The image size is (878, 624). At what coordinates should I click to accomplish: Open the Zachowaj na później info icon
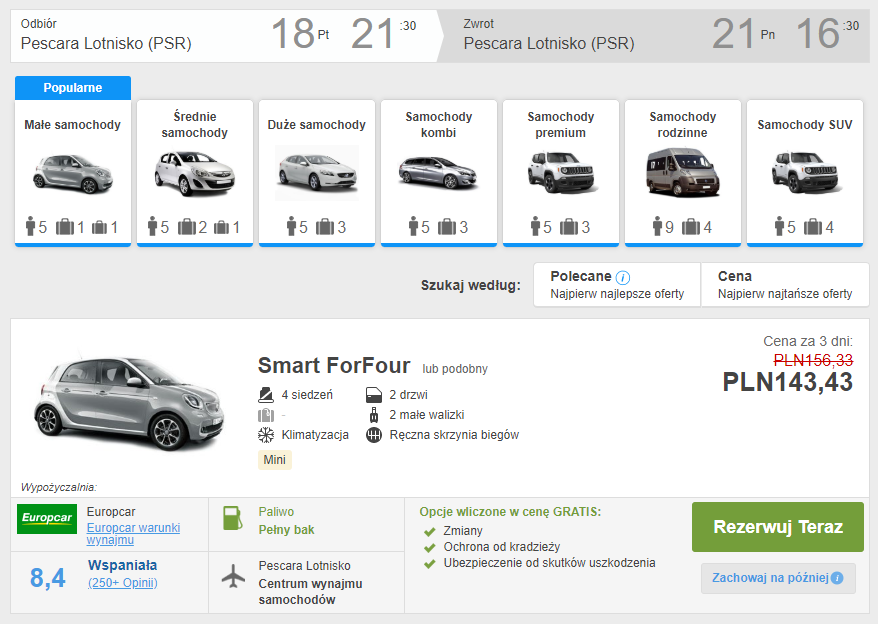[837, 578]
